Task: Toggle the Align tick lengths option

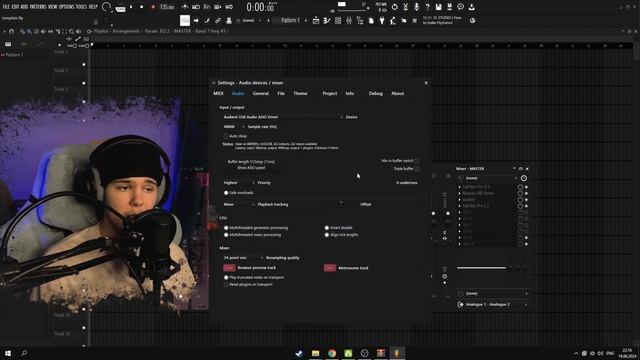Action: pos(327,235)
